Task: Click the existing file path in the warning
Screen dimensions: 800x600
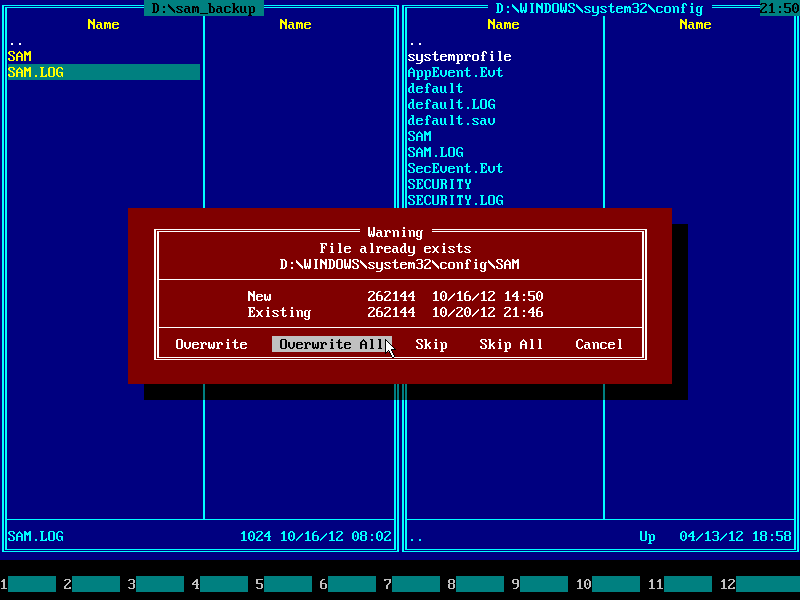Action: coord(399,264)
